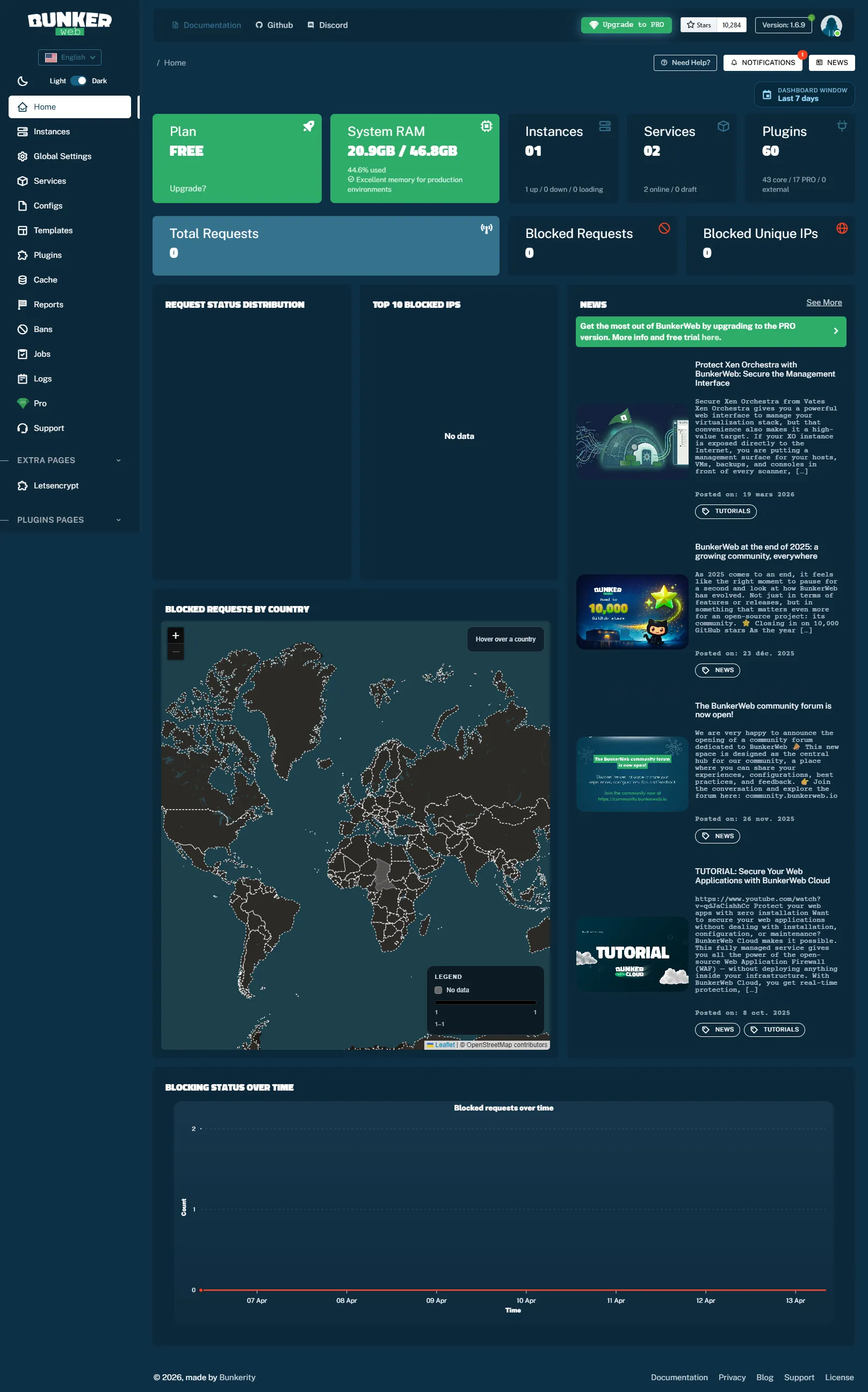
Task: Zoom into the map with the plus control
Action: point(176,636)
